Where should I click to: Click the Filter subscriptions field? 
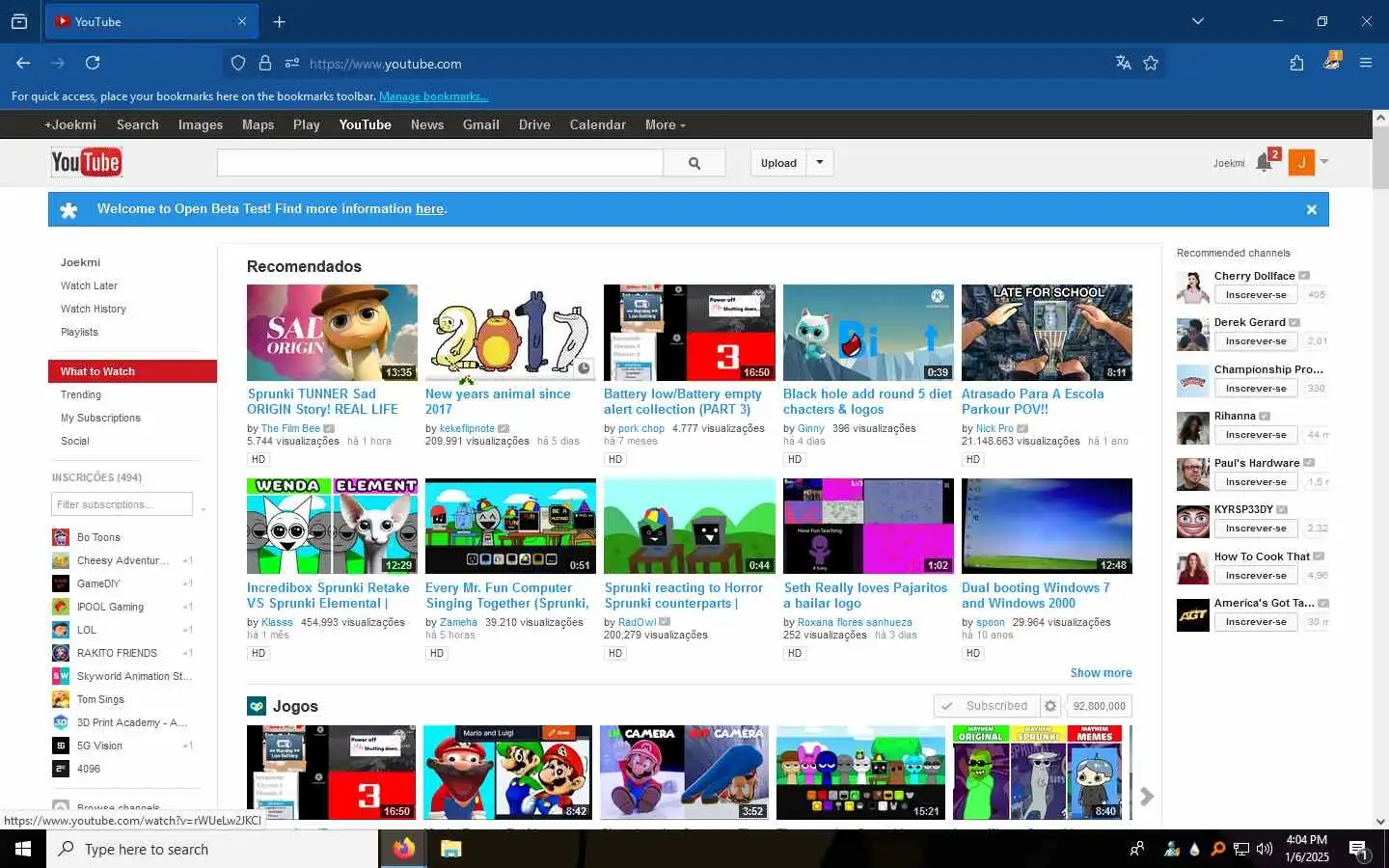click(x=122, y=504)
